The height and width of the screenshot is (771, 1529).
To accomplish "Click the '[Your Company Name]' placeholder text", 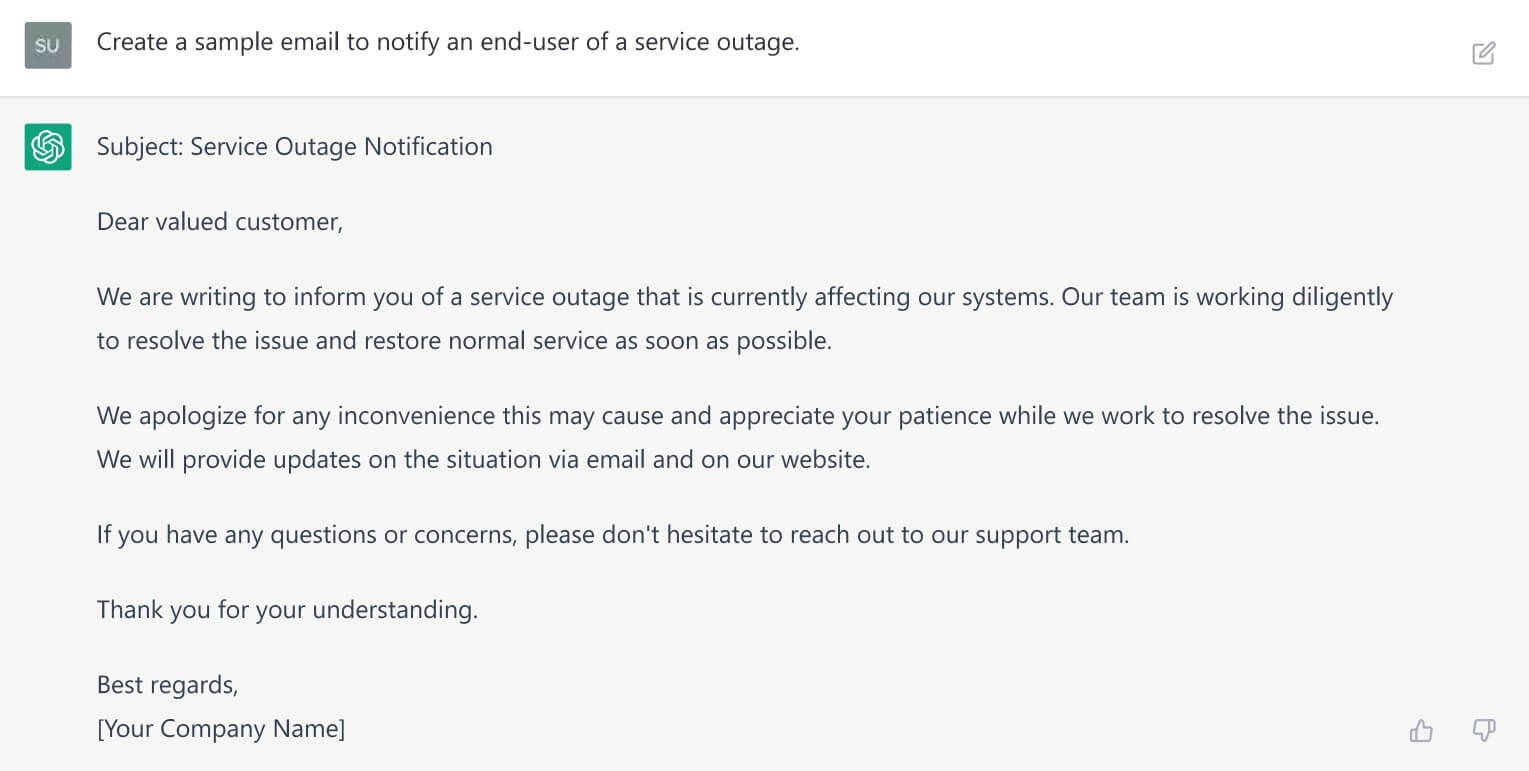I will point(220,728).
